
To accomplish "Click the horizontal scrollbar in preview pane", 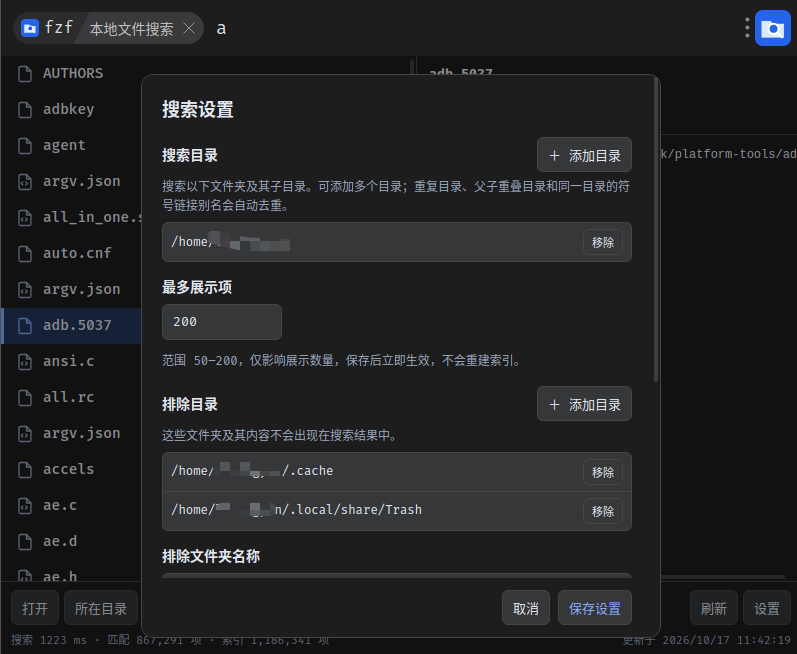I will (722, 577).
